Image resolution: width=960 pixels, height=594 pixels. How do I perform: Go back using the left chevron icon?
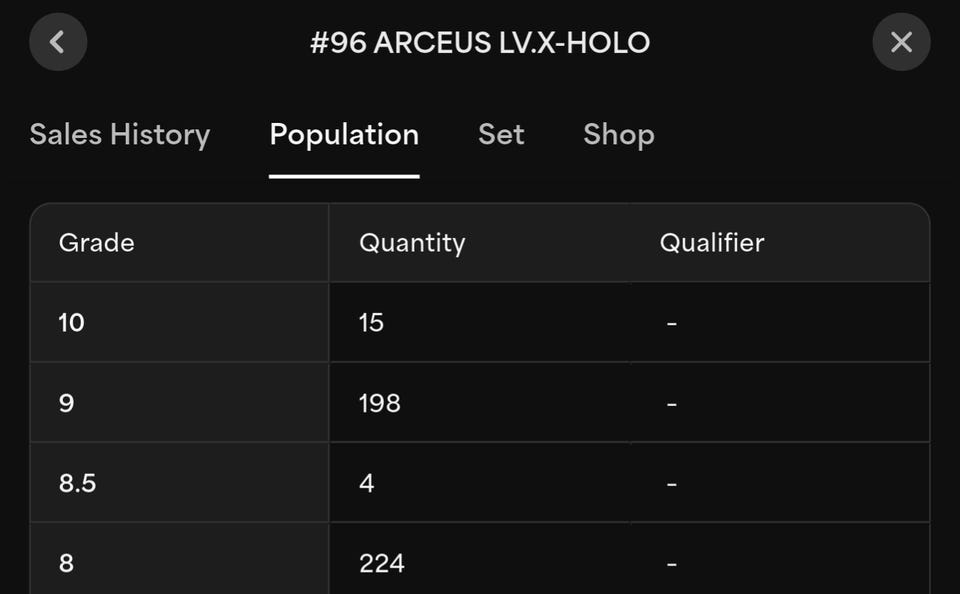tap(58, 42)
